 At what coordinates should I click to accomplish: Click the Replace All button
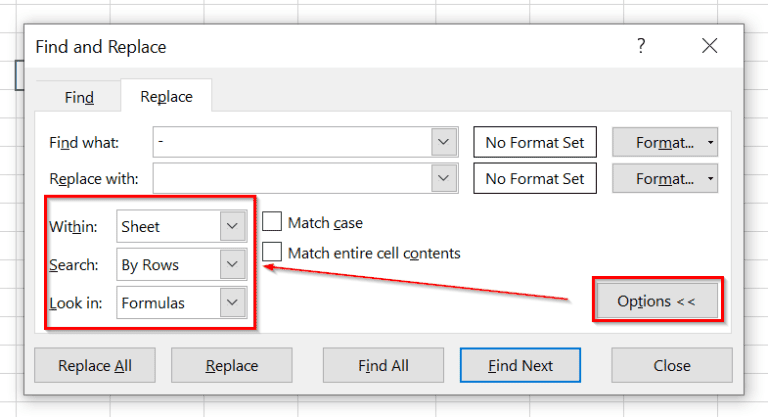pyautogui.click(x=95, y=366)
